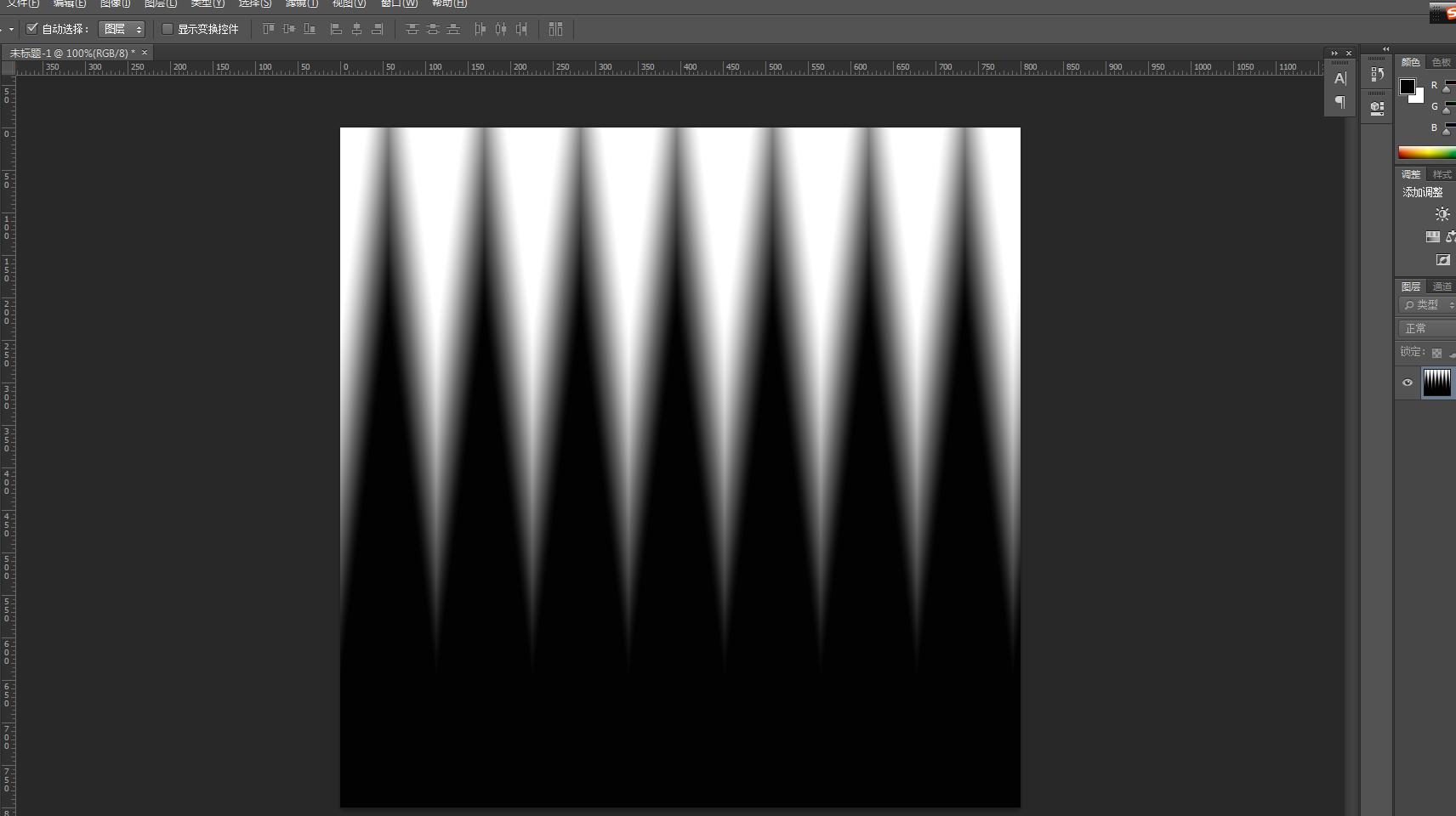Screen dimensions: 1456x816
Task: Click the auto-align layers icon
Action: tap(555, 29)
